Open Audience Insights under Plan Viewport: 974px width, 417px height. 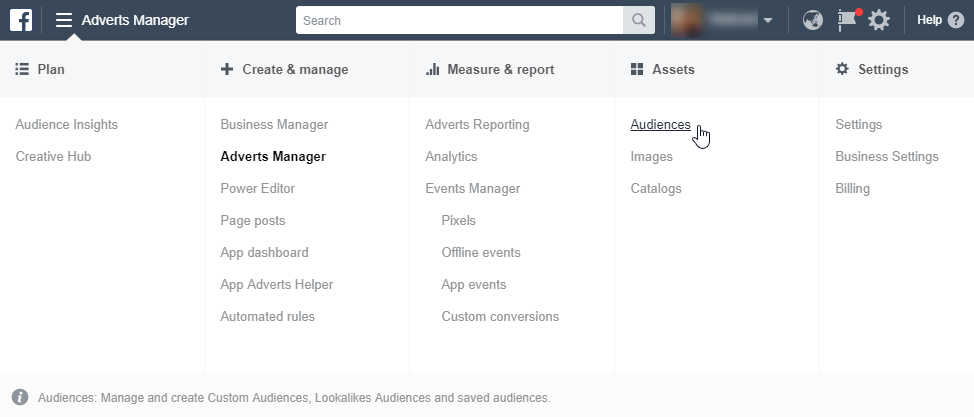67,125
